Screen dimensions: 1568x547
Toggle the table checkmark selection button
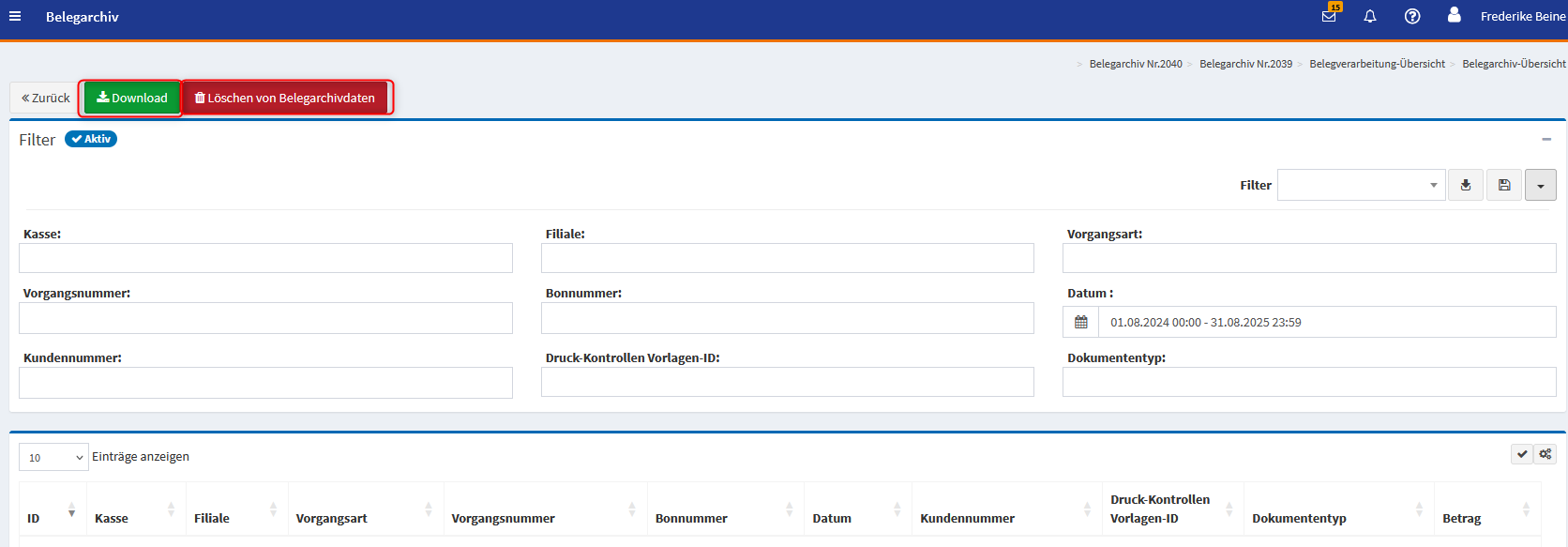coord(1522,454)
